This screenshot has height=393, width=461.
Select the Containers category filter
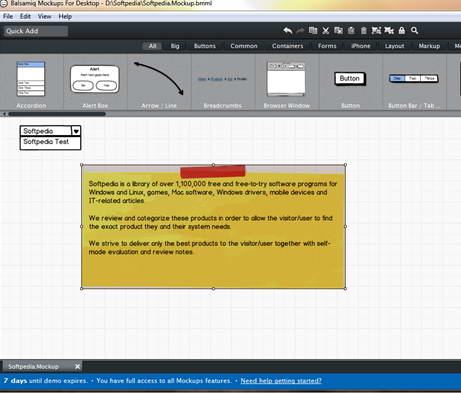click(x=287, y=46)
